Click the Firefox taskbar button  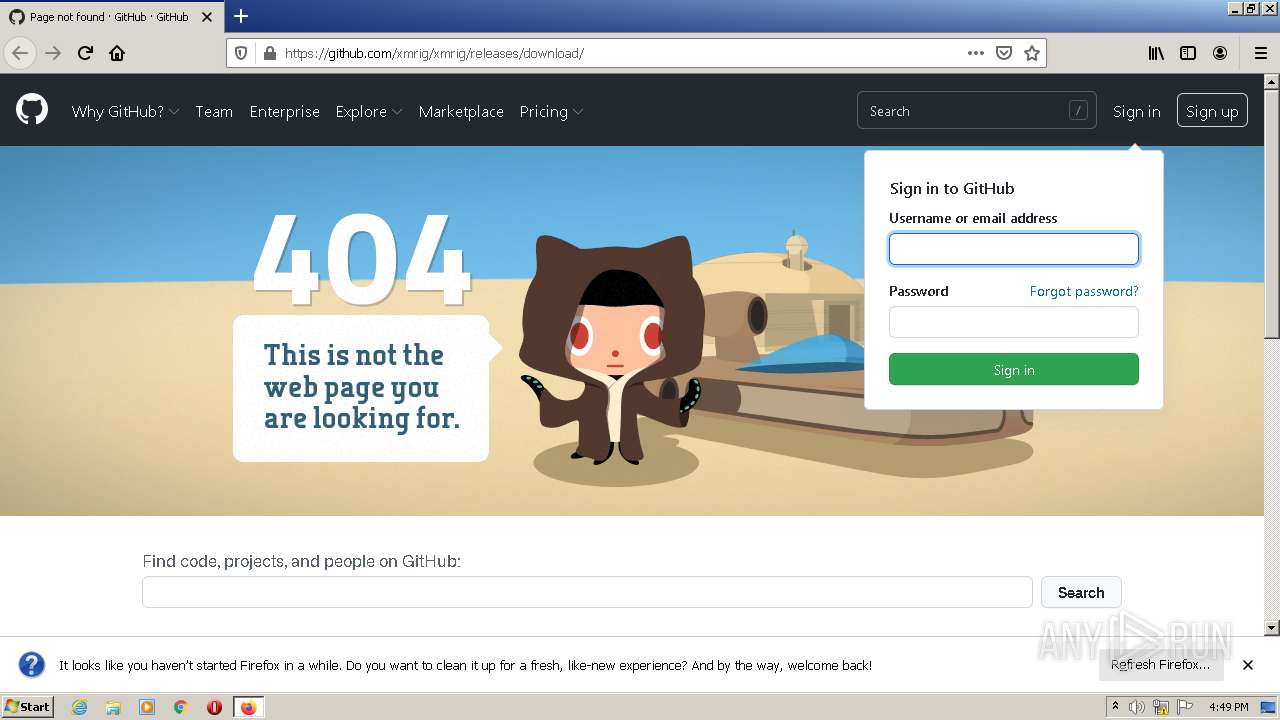coord(248,707)
